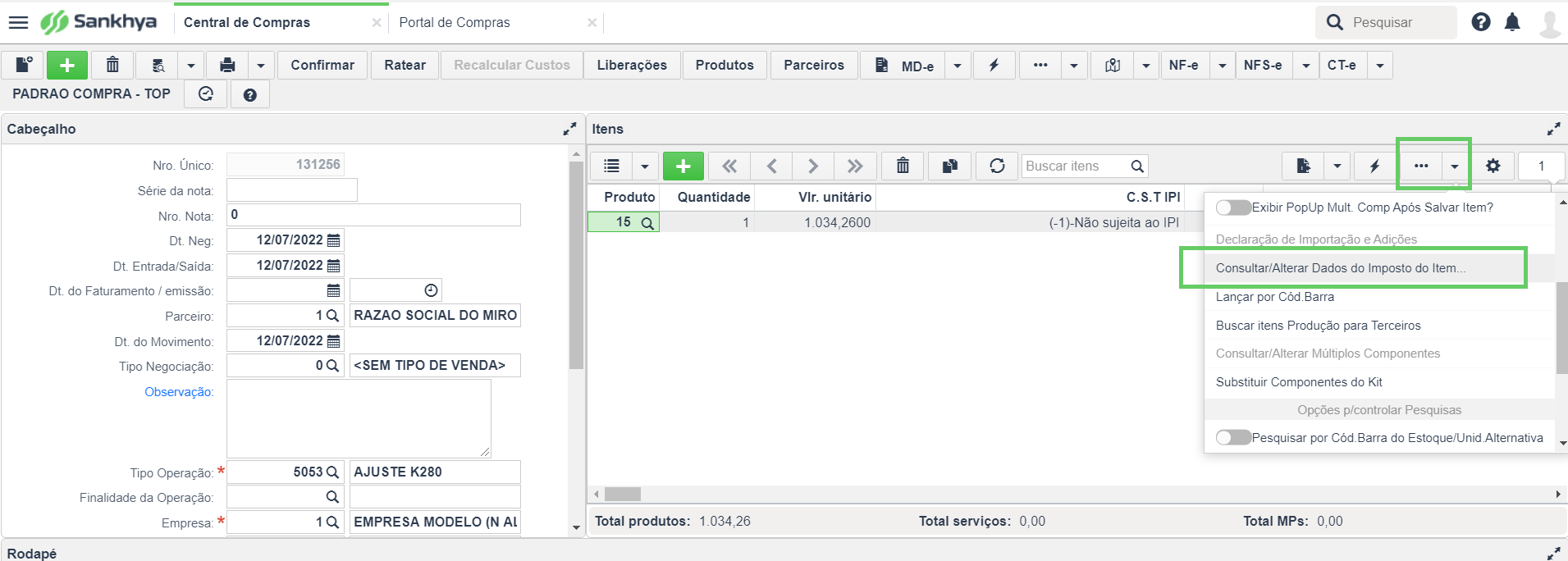
Task: Open the MD-e dropdown arrow
Action: pyautogui.click(x=957, y=65)
